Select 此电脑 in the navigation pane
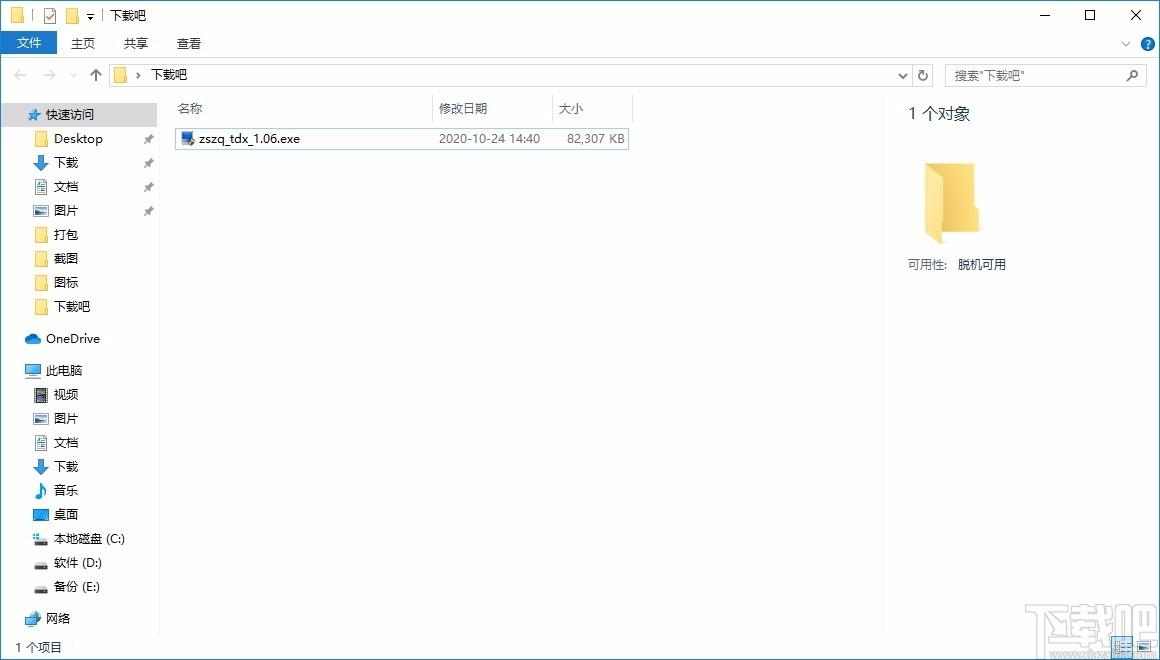 click(64, 371)
